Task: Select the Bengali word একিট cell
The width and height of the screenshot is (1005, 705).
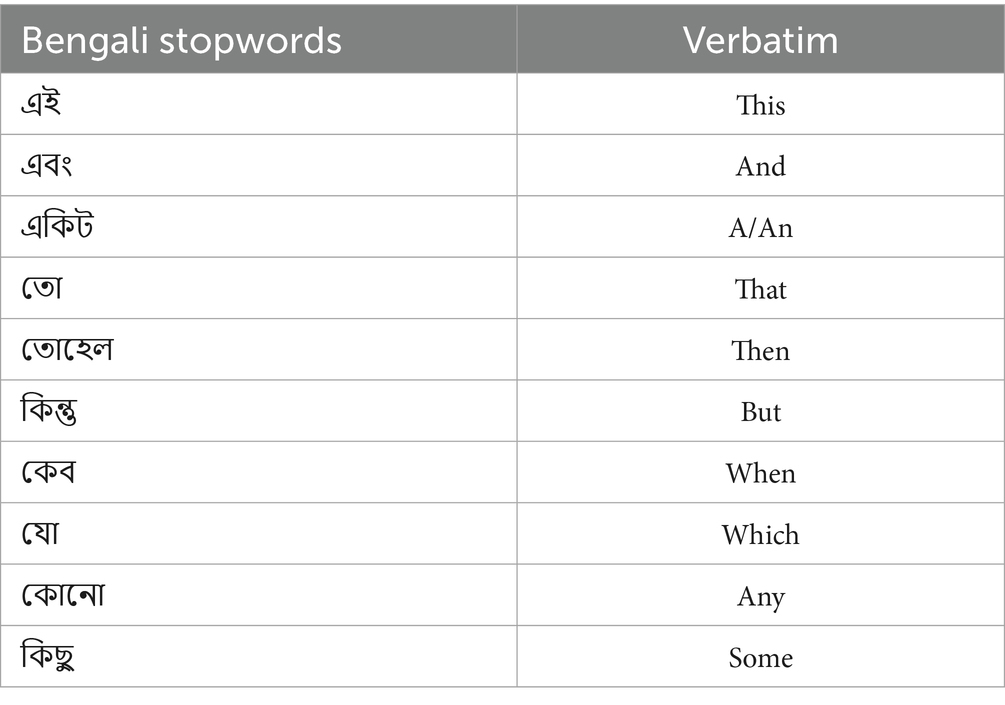Action: click(x=58, y=227)
